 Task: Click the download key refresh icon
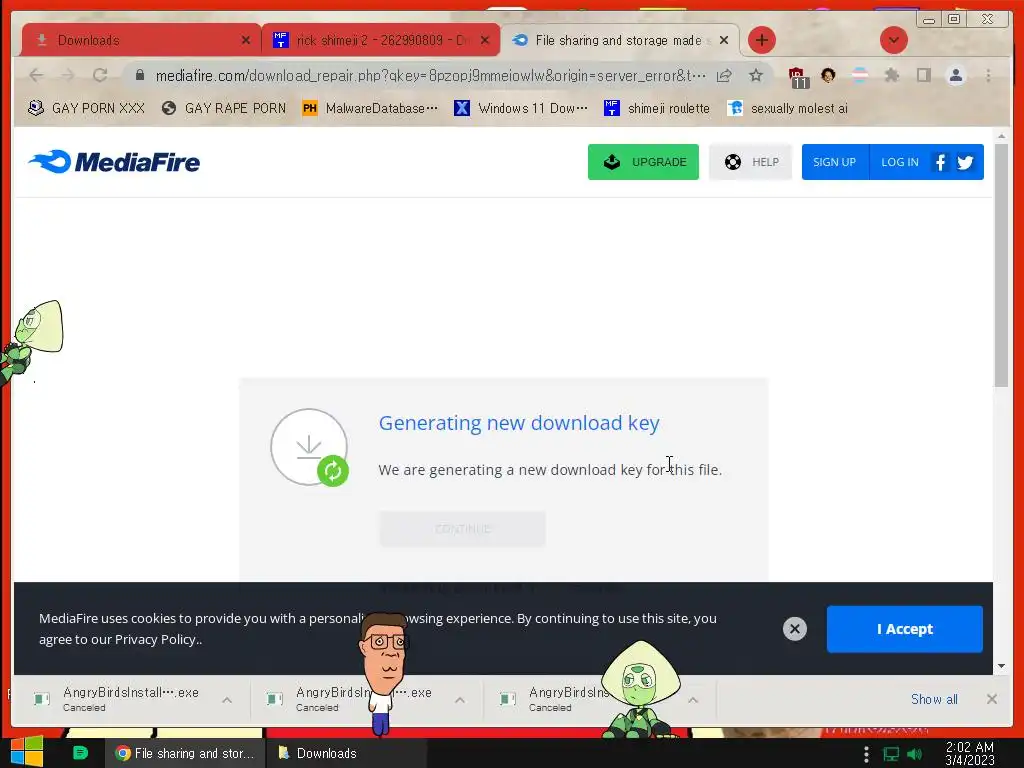tap(333, 471)
